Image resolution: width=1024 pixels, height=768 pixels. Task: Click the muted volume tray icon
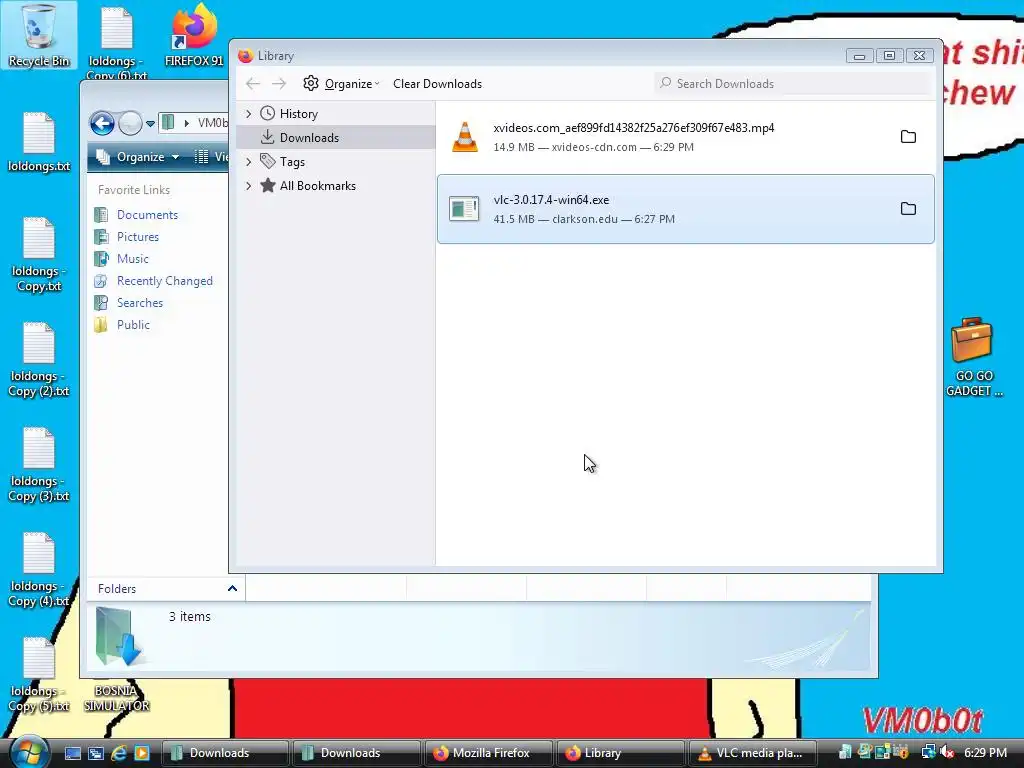tap(947, 753)
